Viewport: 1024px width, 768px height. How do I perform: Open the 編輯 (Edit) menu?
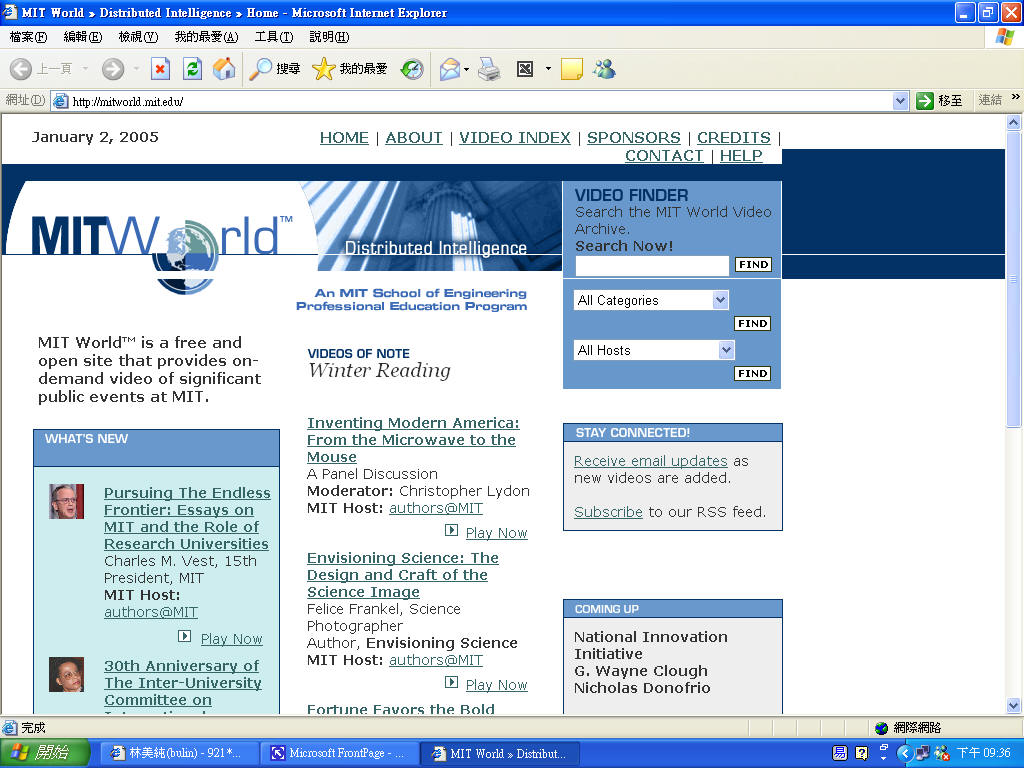83,37
